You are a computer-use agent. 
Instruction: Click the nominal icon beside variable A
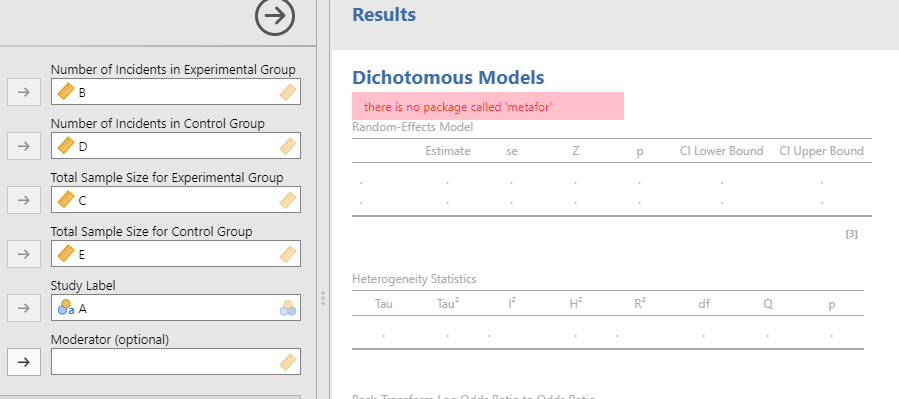click(x=66, y=308)
